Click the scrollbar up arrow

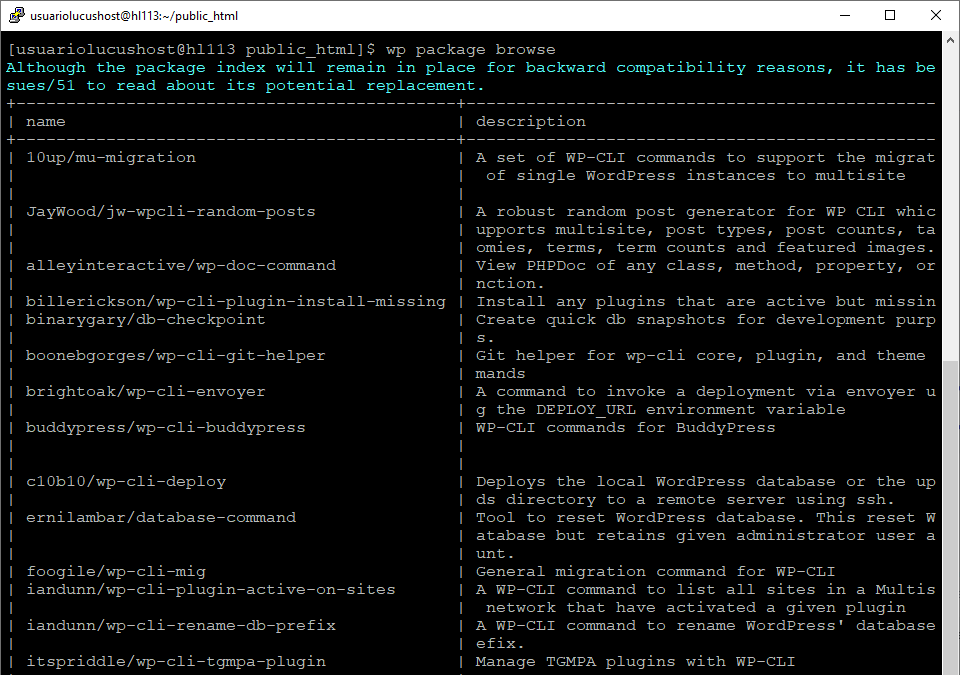(x=950, y=40)
